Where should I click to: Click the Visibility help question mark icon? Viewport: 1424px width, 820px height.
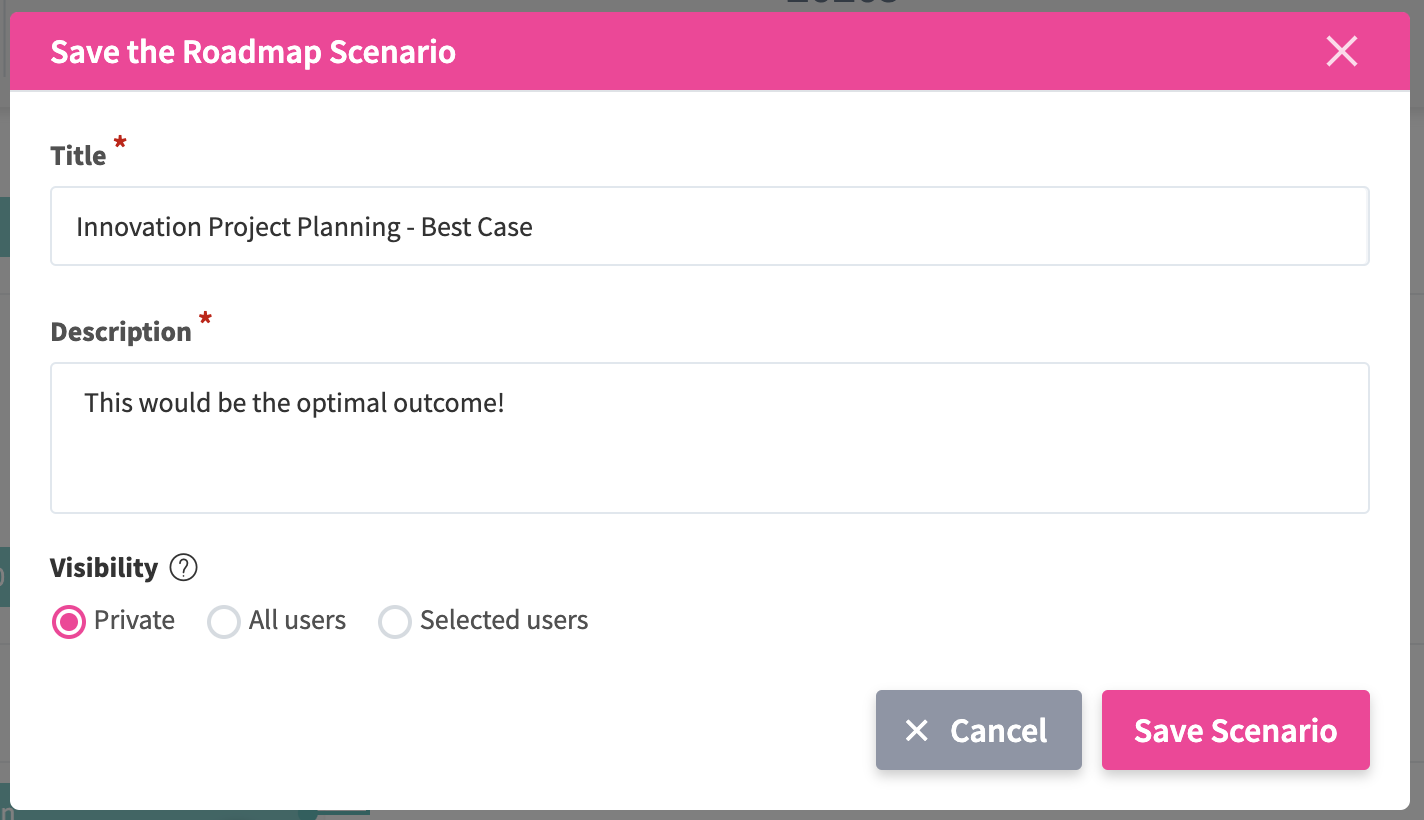pyautogui.click(x=184, y=568)
